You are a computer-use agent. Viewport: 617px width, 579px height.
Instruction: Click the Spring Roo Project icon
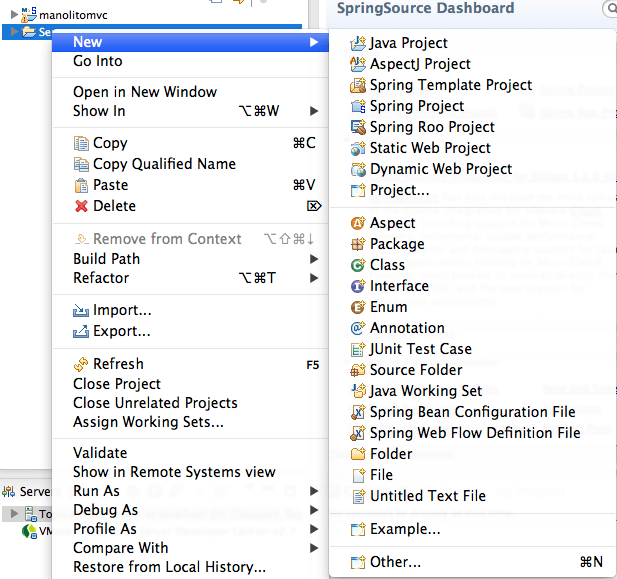358,127
